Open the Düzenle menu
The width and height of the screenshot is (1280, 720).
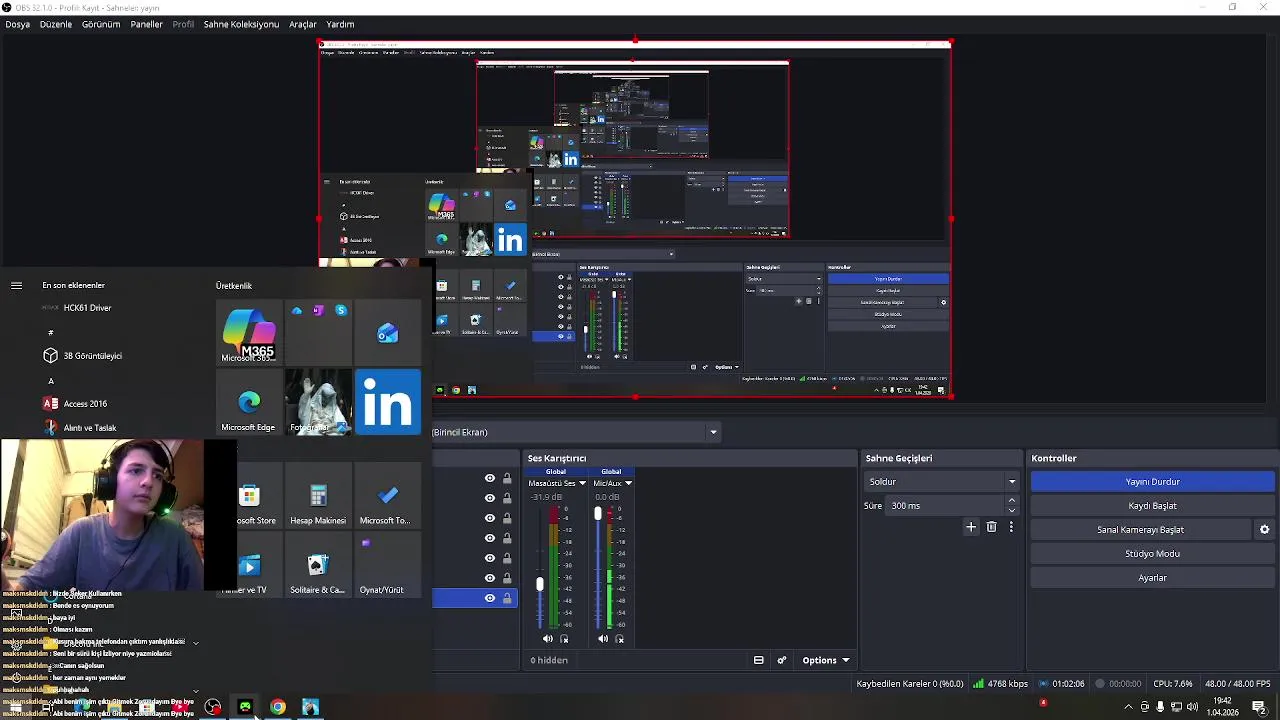[56, 24]
